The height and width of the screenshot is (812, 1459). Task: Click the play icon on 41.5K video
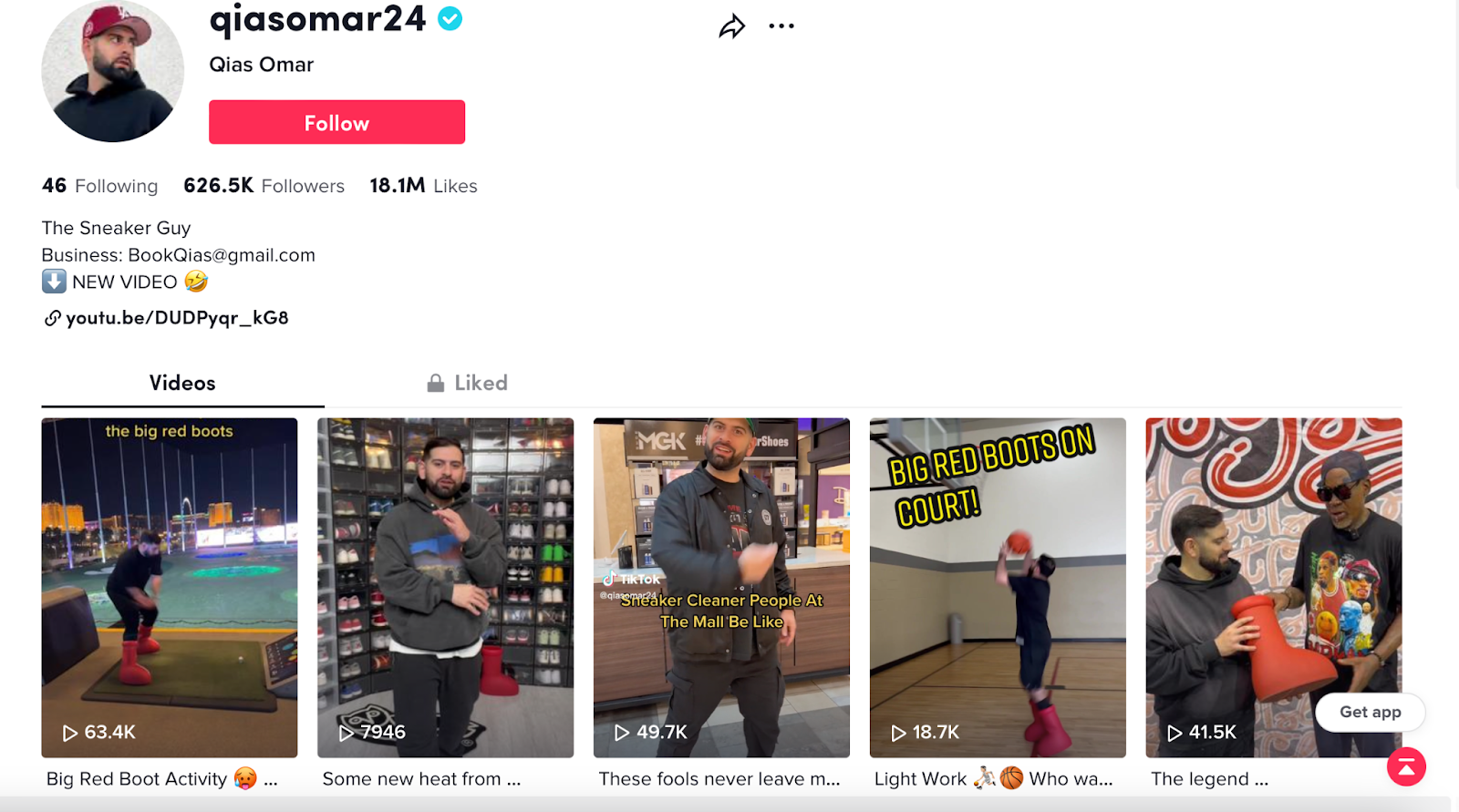coord(1174,733)
